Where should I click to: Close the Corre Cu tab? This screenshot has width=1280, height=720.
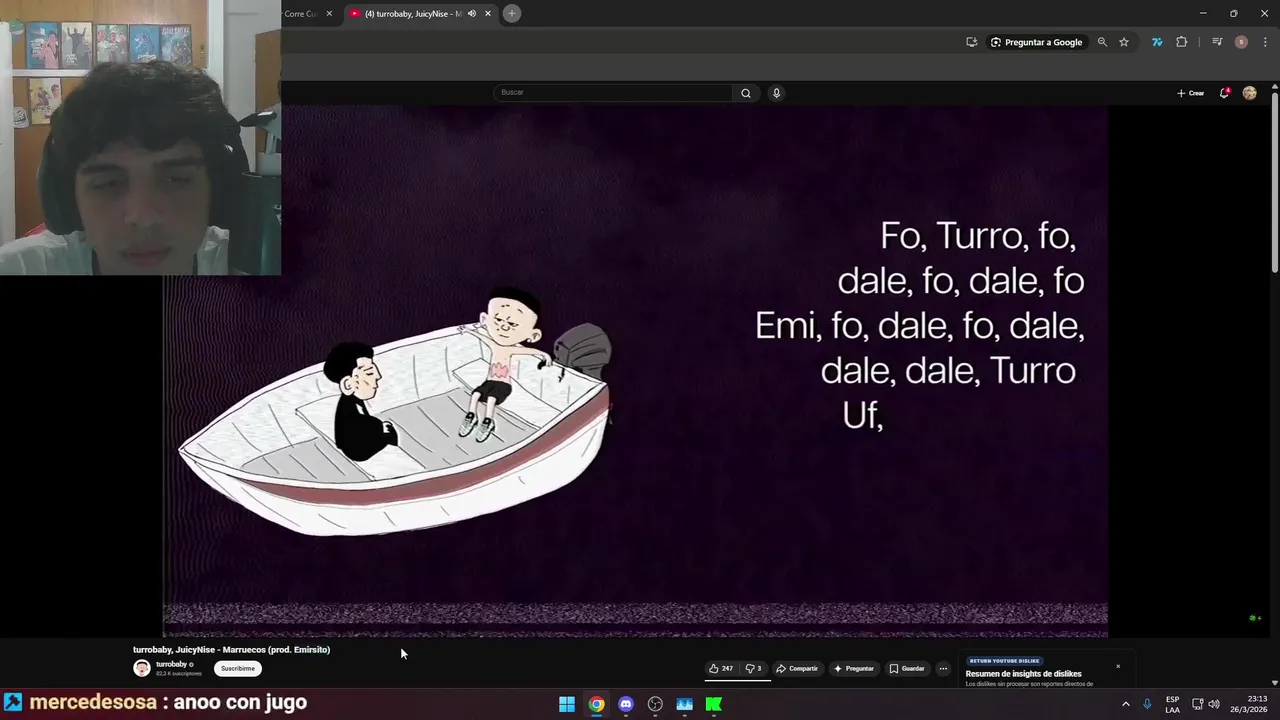329,14
